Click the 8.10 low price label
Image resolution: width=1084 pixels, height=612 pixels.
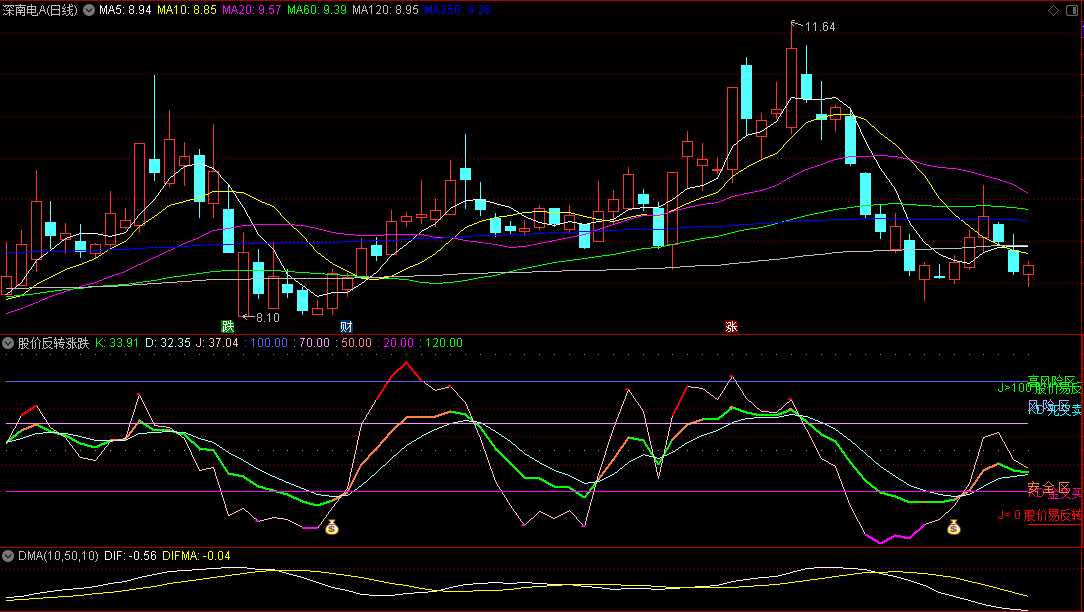tap(268, 318)
